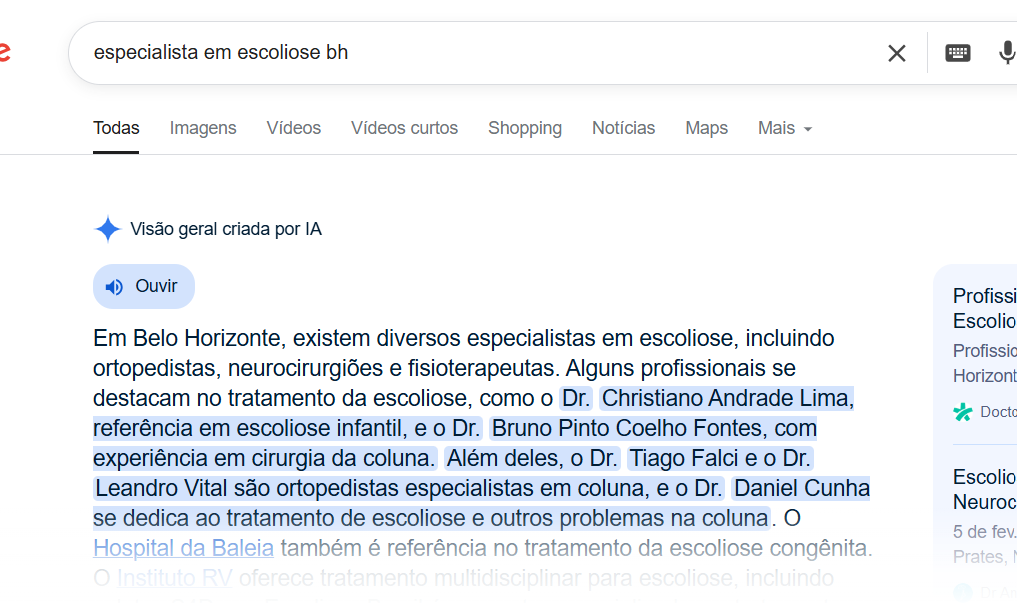Select the Vídeos curtos tab
This screenshot has width=1017, height=603.
(405, 128)
